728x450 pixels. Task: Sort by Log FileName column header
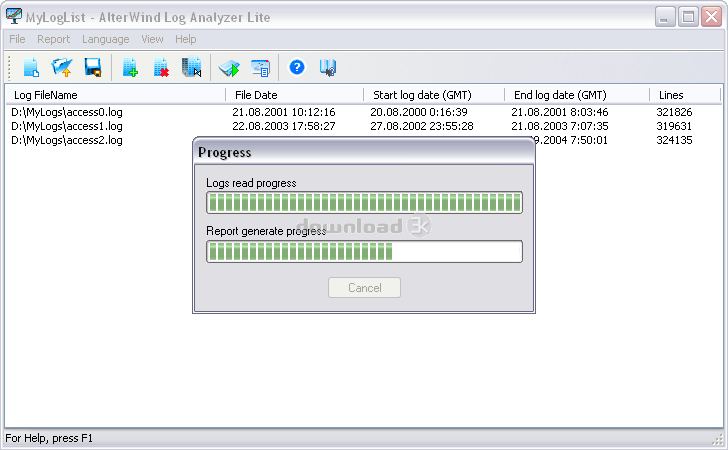pos(115,95)
